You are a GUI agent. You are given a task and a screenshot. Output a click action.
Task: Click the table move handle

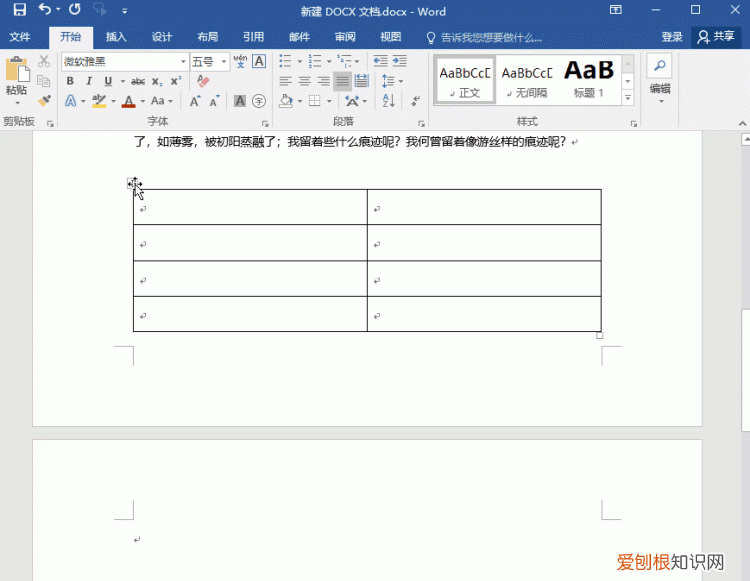point(131,183)
